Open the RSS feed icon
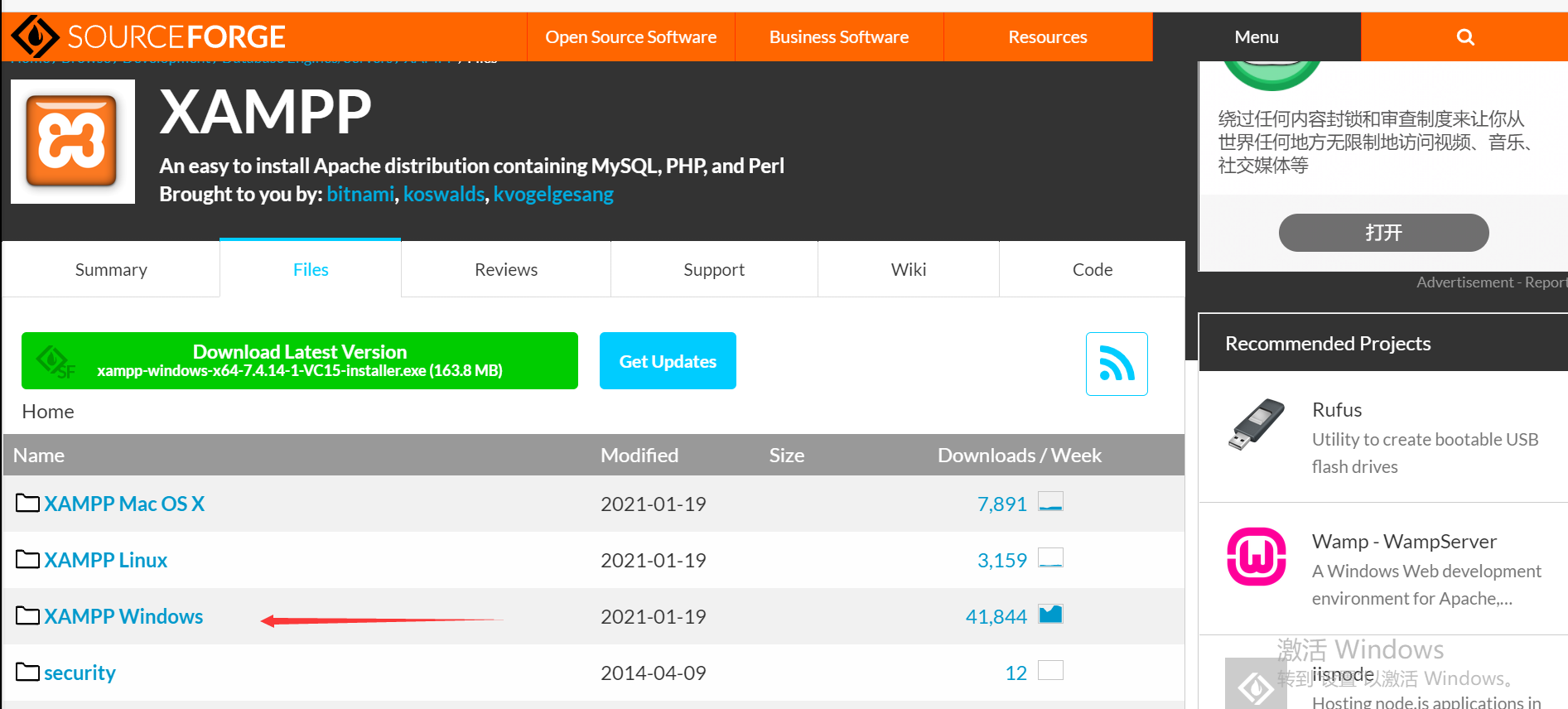The width and height of the screenshot is (1568, 709). tap(1117, 364)
